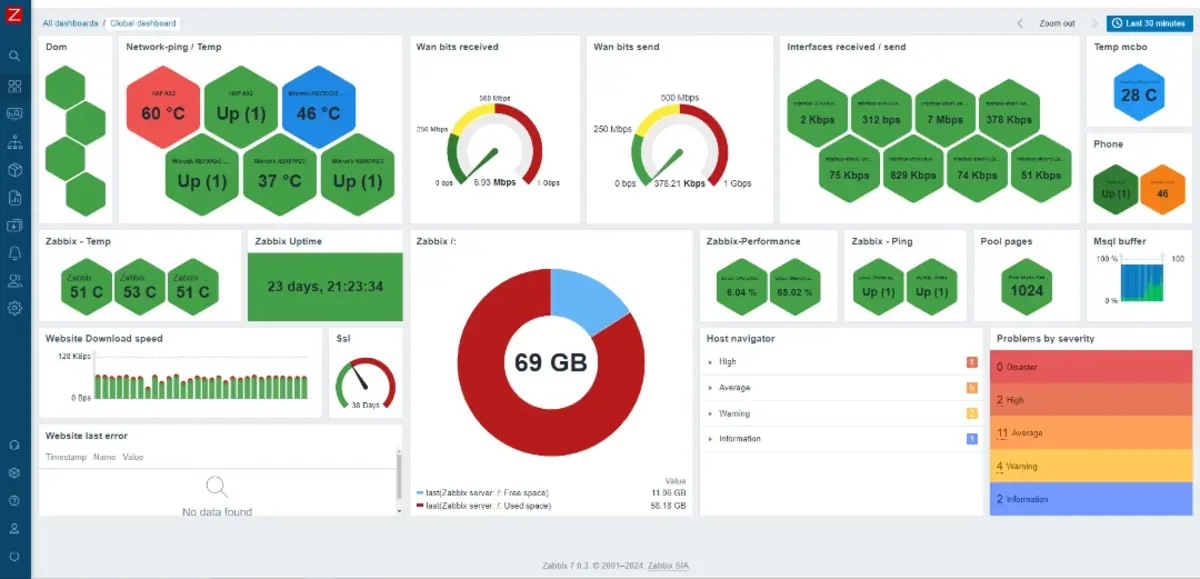Click the 378 Kbps interface hexagon

click(1008, 114)
